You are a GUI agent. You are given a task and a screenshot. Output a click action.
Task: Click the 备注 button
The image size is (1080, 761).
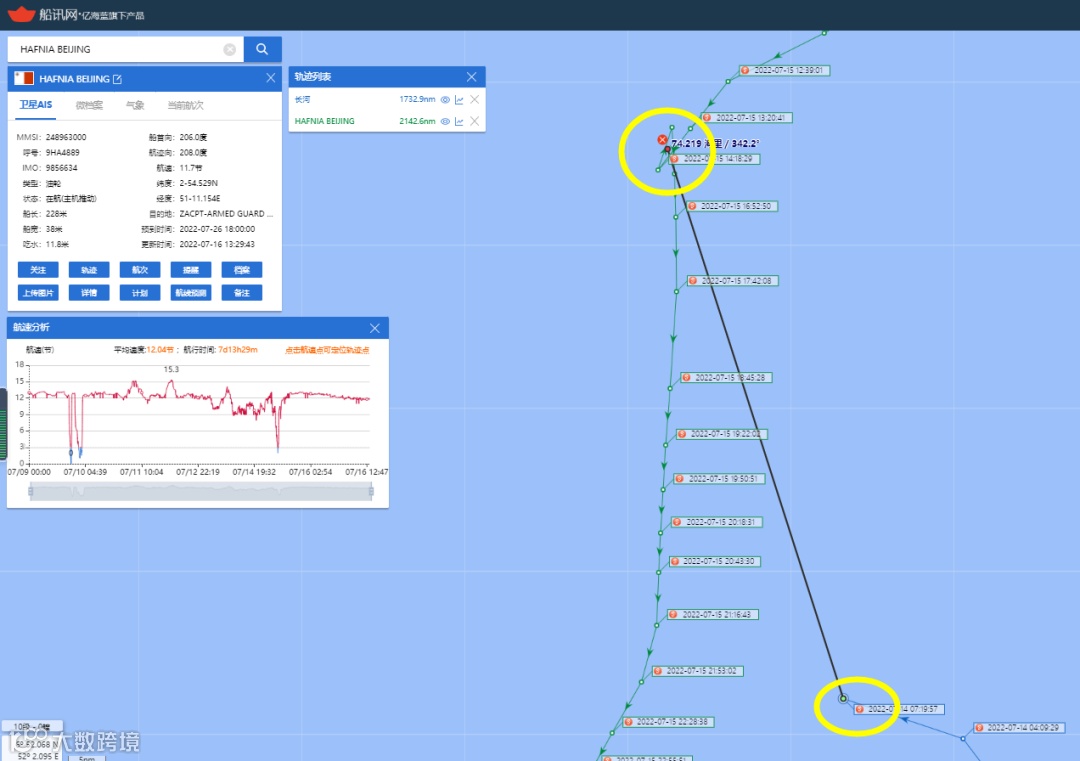pyautogui.click(x=242, y=293)
